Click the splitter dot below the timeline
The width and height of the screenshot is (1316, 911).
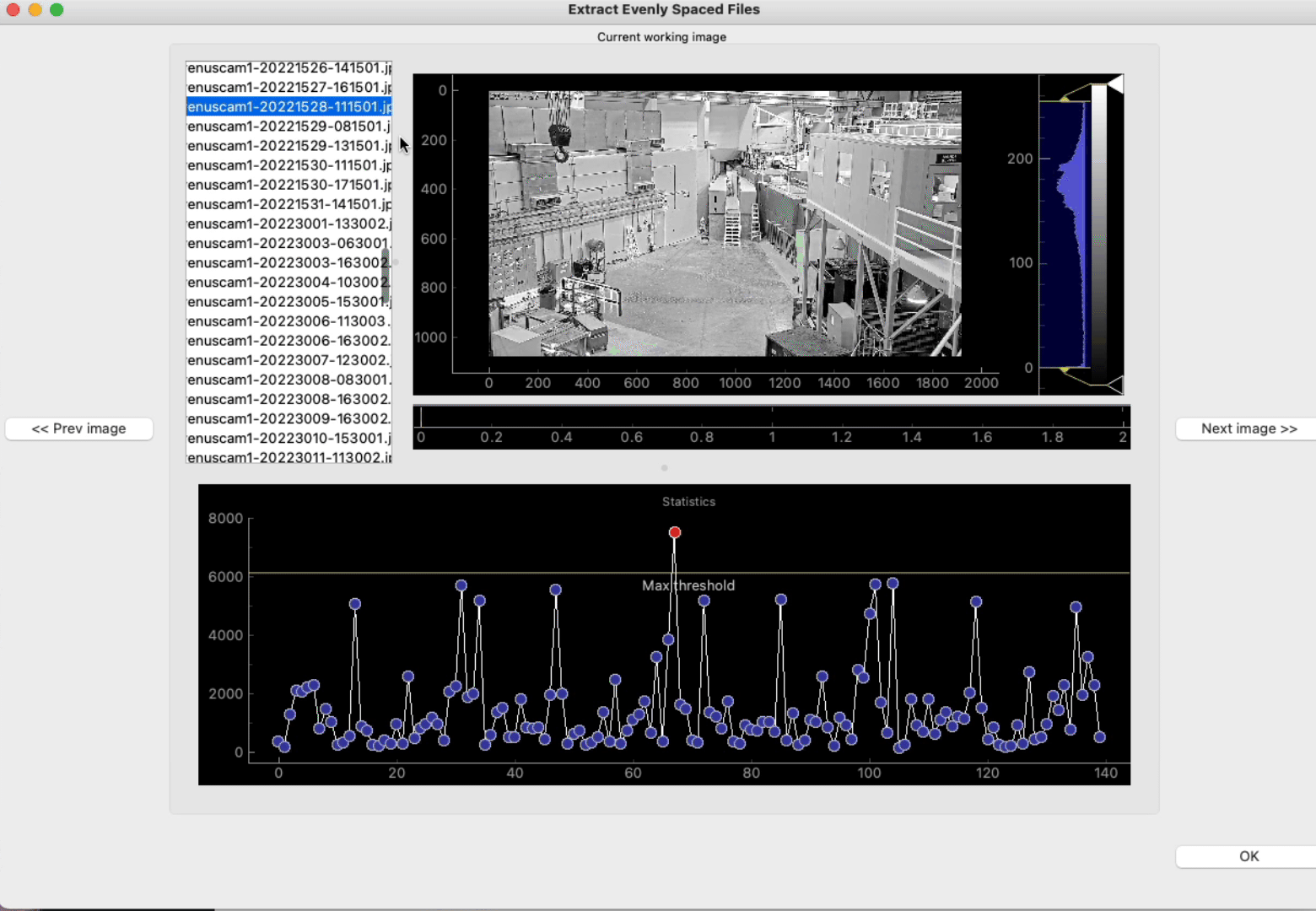coord(665,467)
